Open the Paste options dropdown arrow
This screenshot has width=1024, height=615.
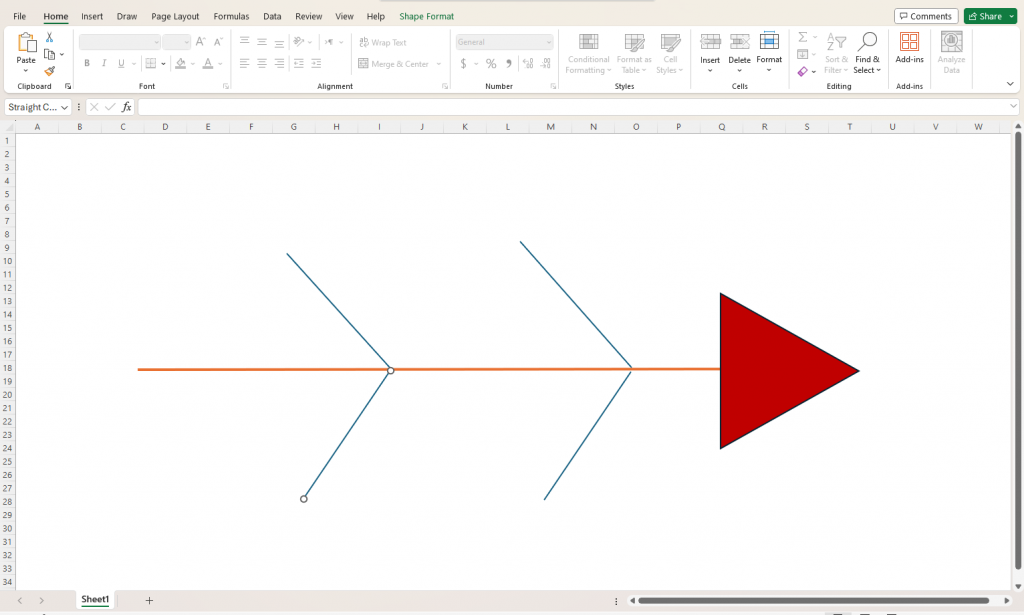pyautogui.click(x=26, y=71)
